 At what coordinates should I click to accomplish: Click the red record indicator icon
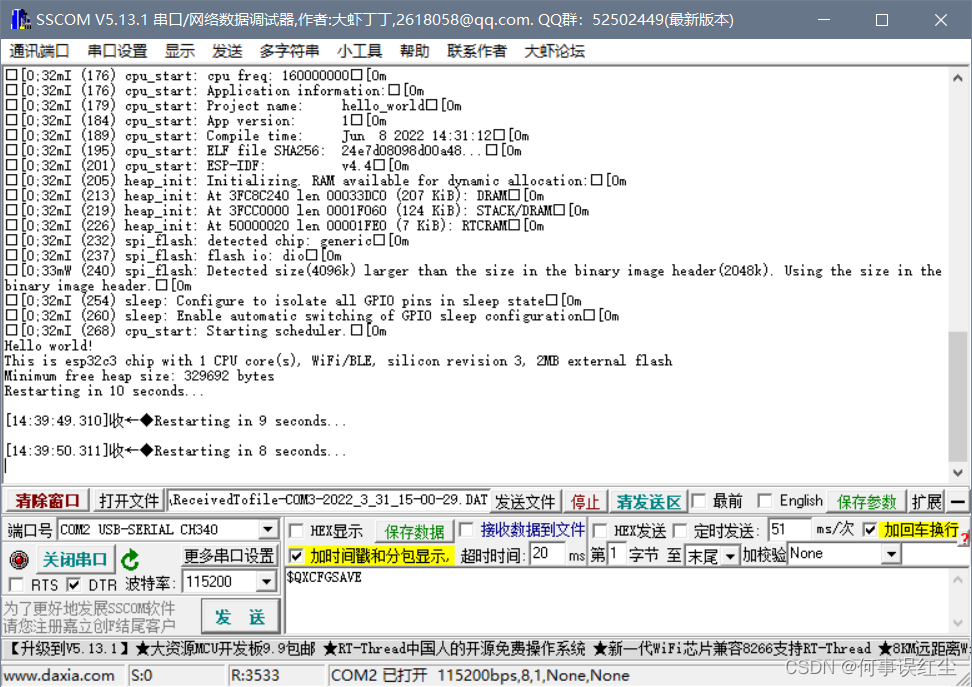point(19,560)
